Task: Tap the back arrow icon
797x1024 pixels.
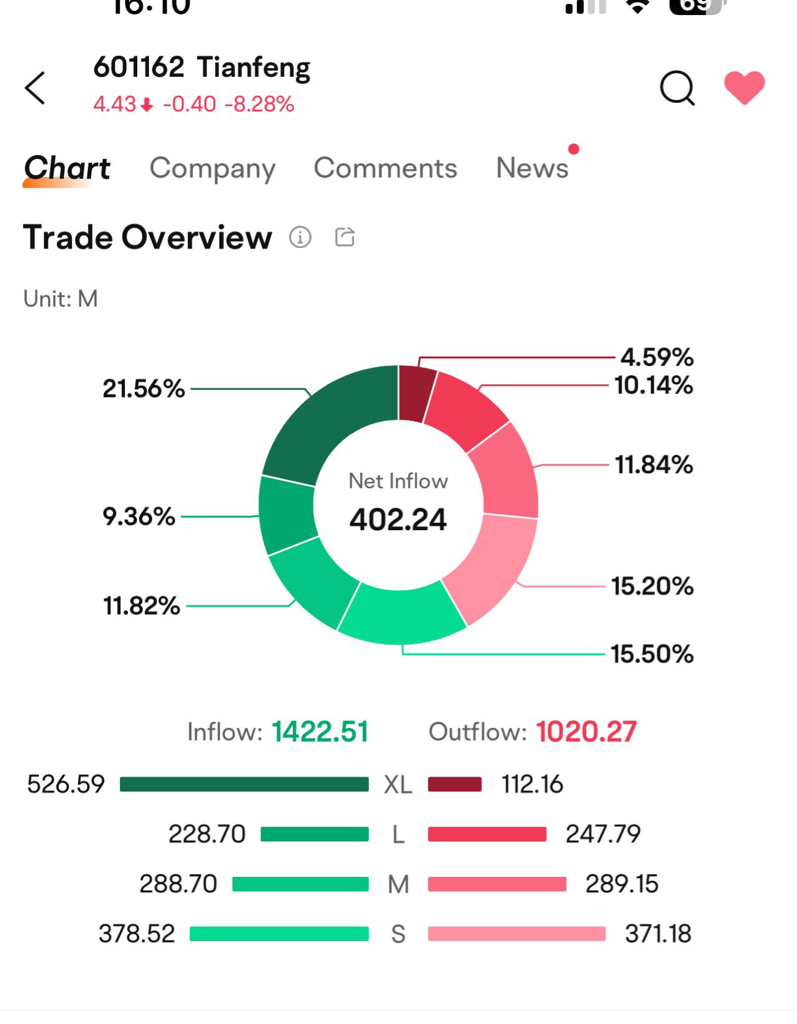Action: 35,88
